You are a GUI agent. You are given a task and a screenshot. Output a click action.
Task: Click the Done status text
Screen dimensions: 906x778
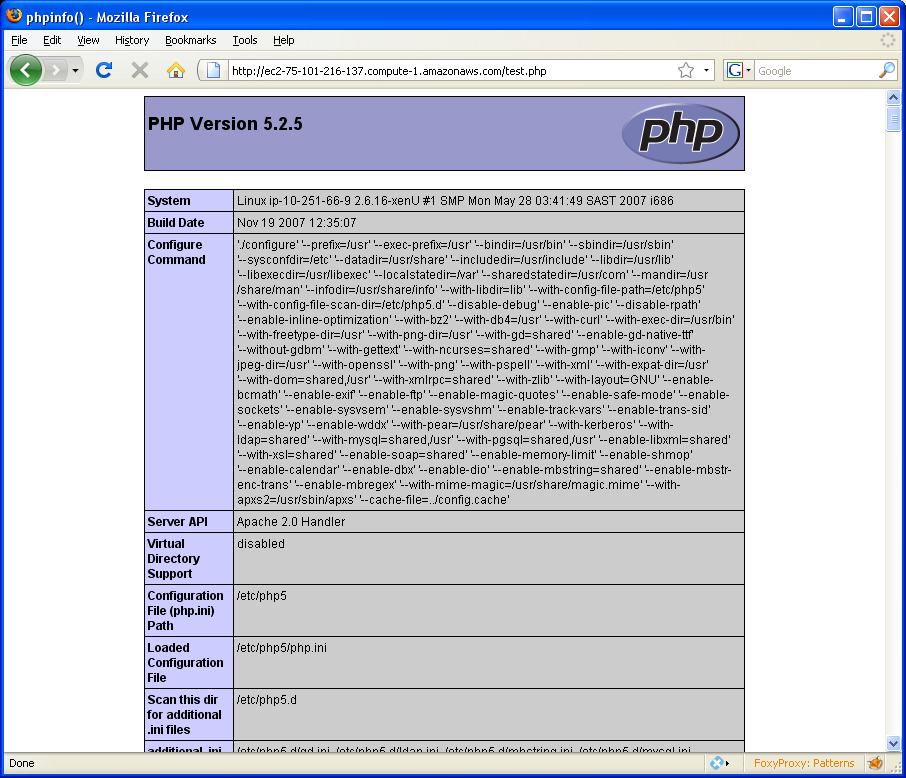pyautogui.click(x=21, y=763)
